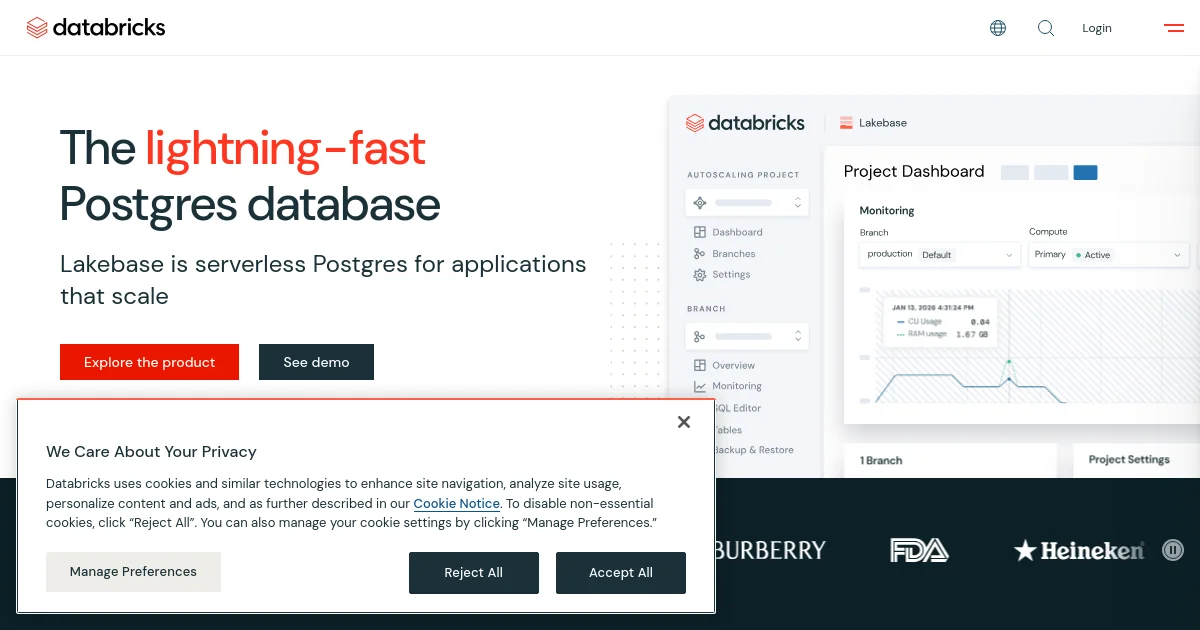Open Overview in preview sidebar

(x=733, y=366)
